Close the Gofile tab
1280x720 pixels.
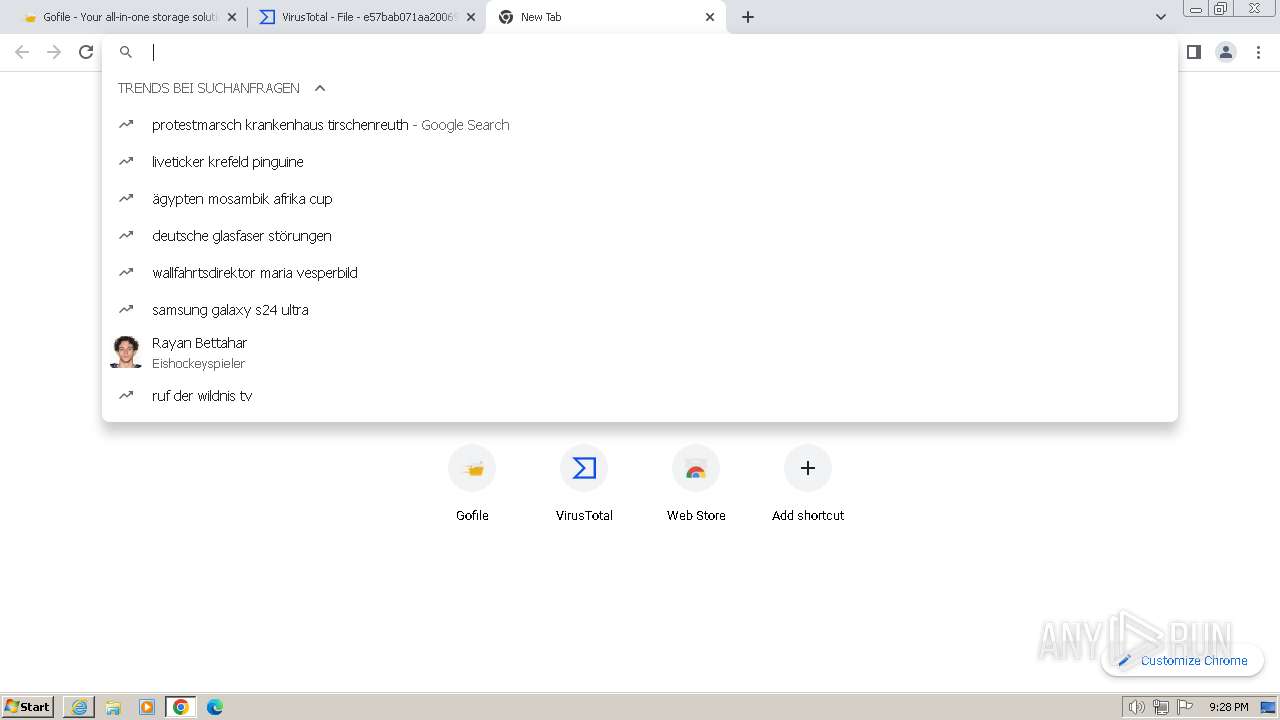232,17
